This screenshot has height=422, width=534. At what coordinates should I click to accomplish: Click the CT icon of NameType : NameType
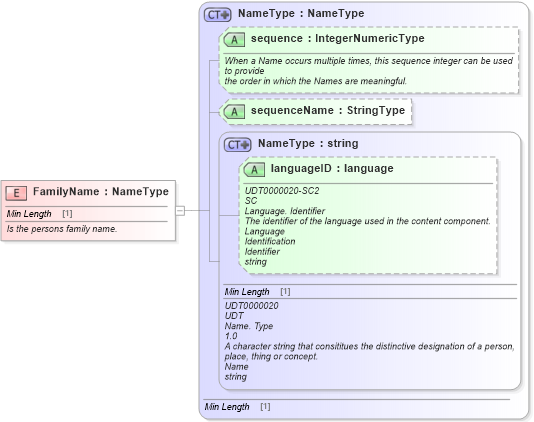tap(217, 15)
